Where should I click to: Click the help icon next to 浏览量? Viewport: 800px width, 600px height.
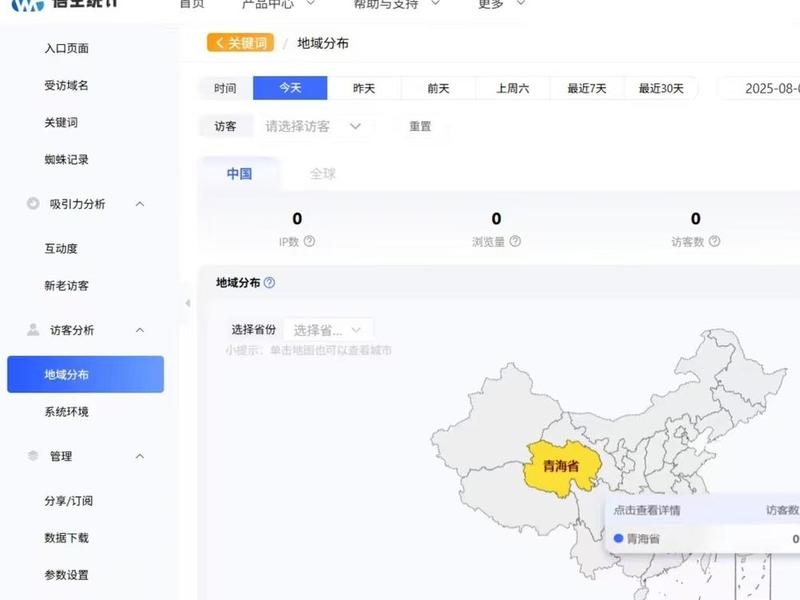pyautogui.click(x=515, y=241)
